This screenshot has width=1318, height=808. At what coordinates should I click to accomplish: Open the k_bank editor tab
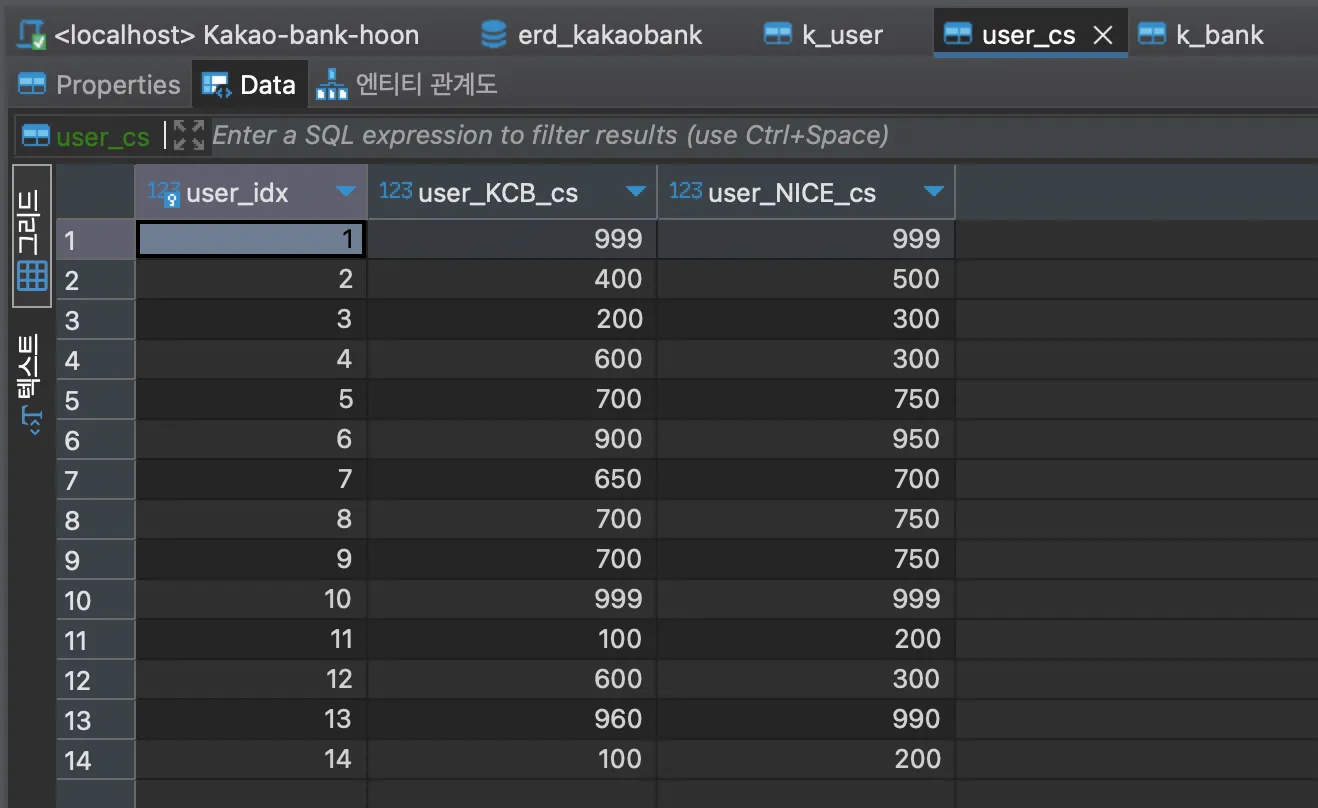[x=1203, y=35]
